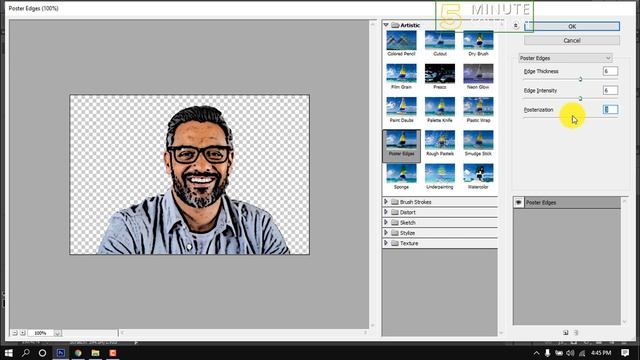Toggle visibility of Poster Edges effect layer
Viewport: 640px width, 360px height.
point(518,202)
